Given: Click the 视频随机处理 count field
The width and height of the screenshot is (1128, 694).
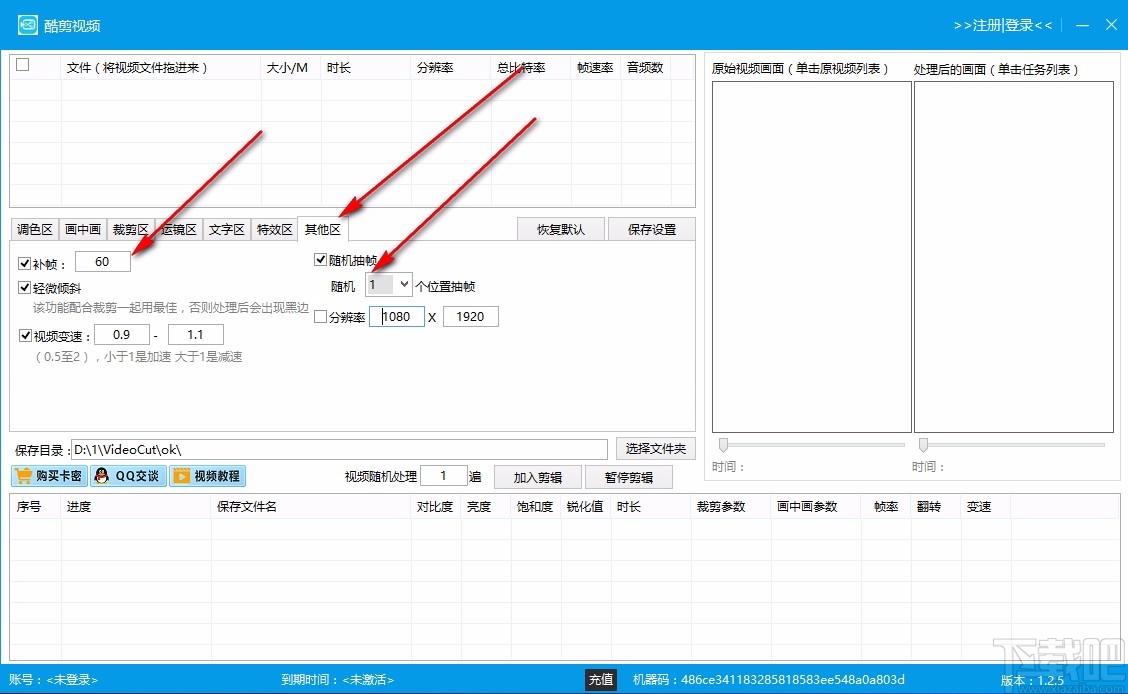Looking at the screenshot, I should [444, 475].
